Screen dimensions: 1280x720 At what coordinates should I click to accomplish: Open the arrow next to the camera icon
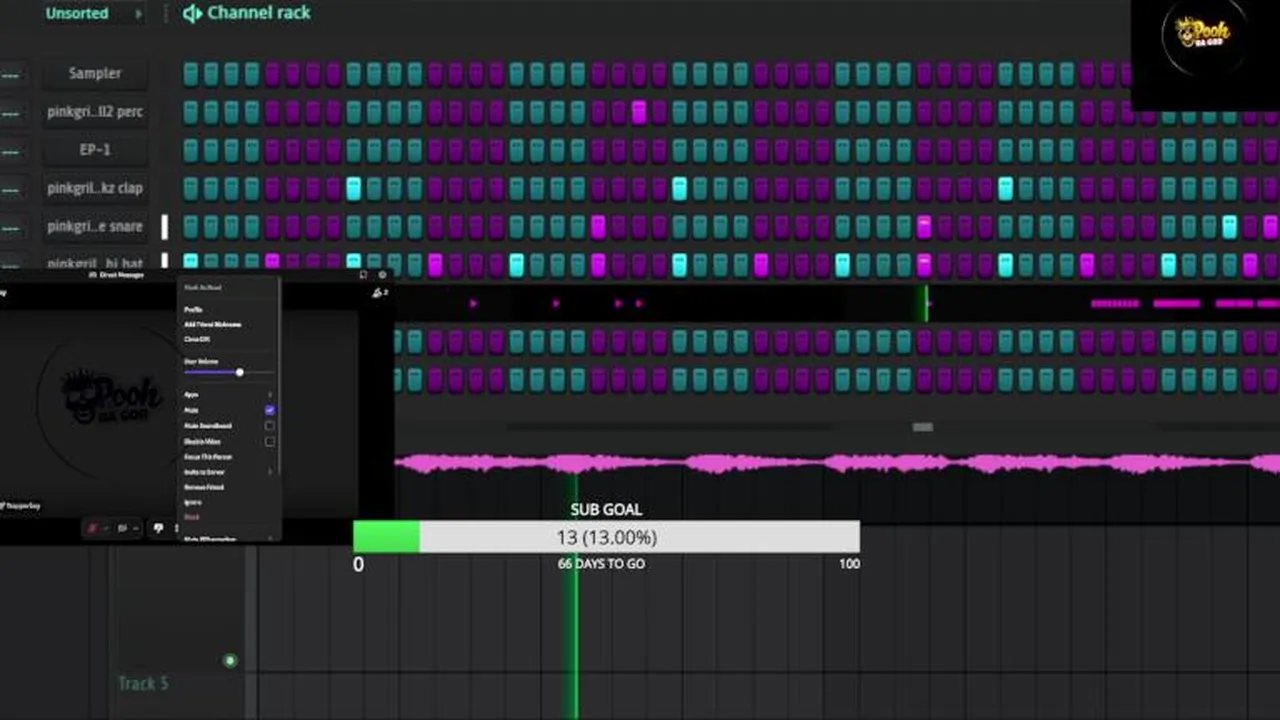pos(136,528)
